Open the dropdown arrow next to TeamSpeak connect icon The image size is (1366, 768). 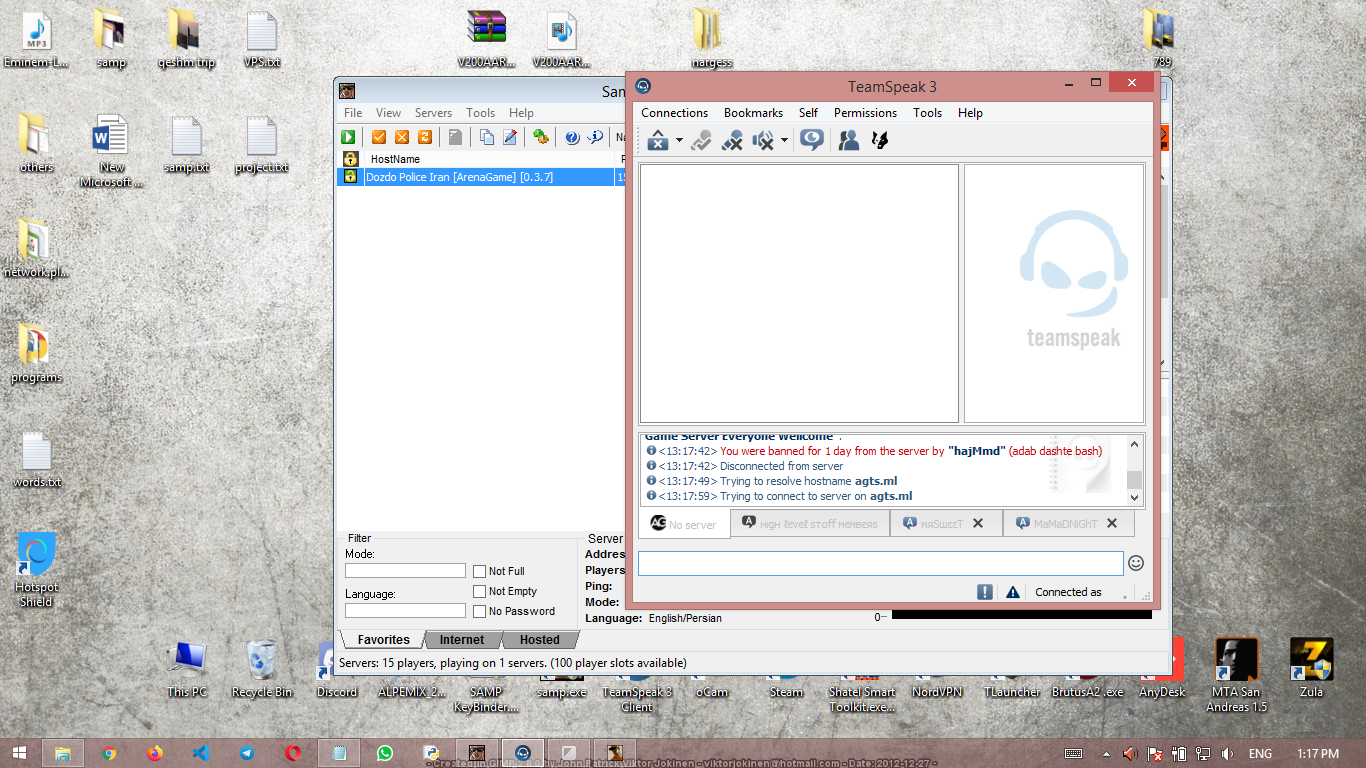tap(679, 141)
